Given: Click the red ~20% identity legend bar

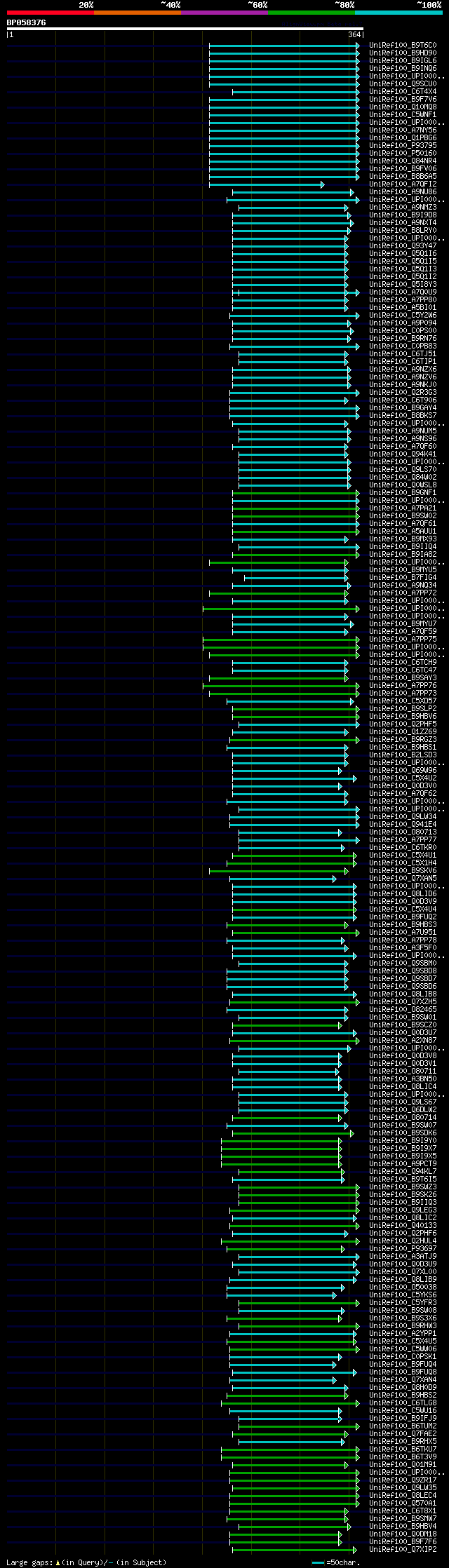Looking at the screenshot, I should coord(50,13).
